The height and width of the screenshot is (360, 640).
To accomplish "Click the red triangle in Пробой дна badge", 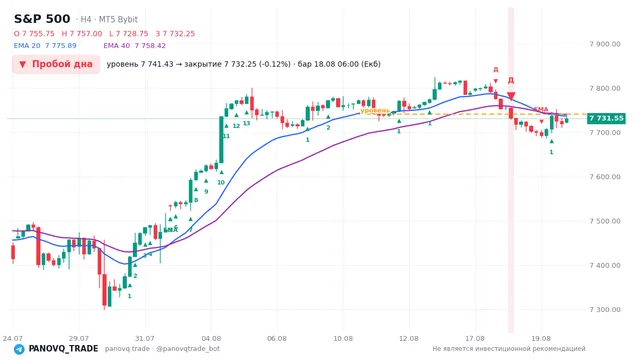I will pyautogui.click(x=22, y=64).
